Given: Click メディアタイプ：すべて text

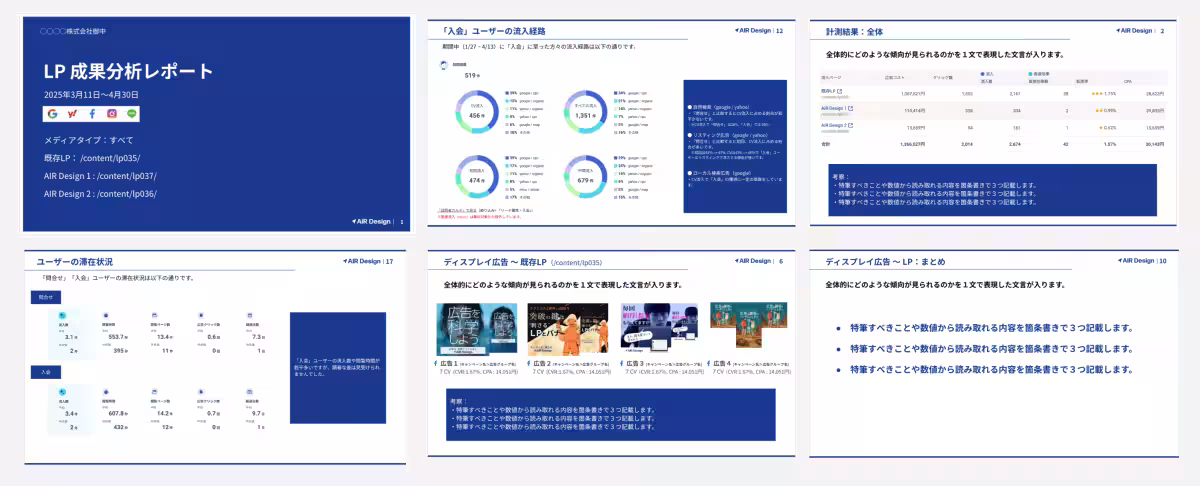Looking at the screenshot, I should [88, 140].
